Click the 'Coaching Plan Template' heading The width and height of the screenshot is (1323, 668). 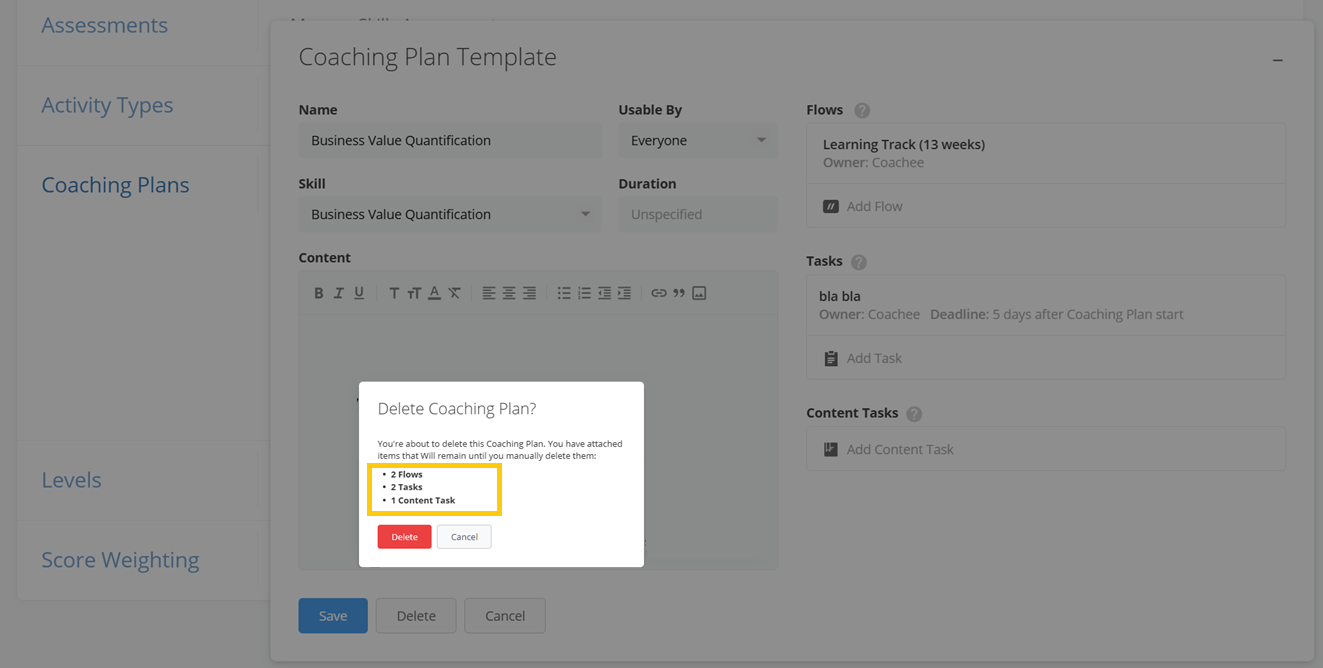[x=427, y=57]
